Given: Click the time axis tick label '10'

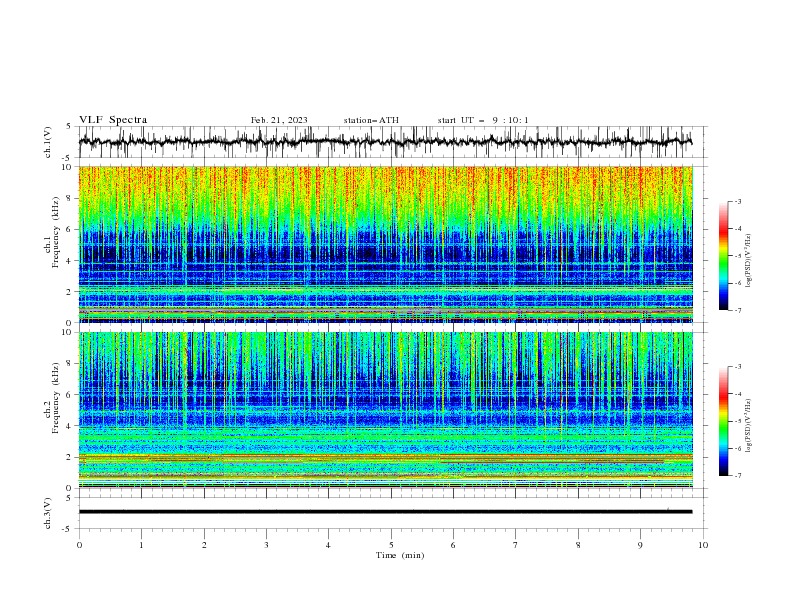Looking at the screenshot, I should [x=703, y=545].
